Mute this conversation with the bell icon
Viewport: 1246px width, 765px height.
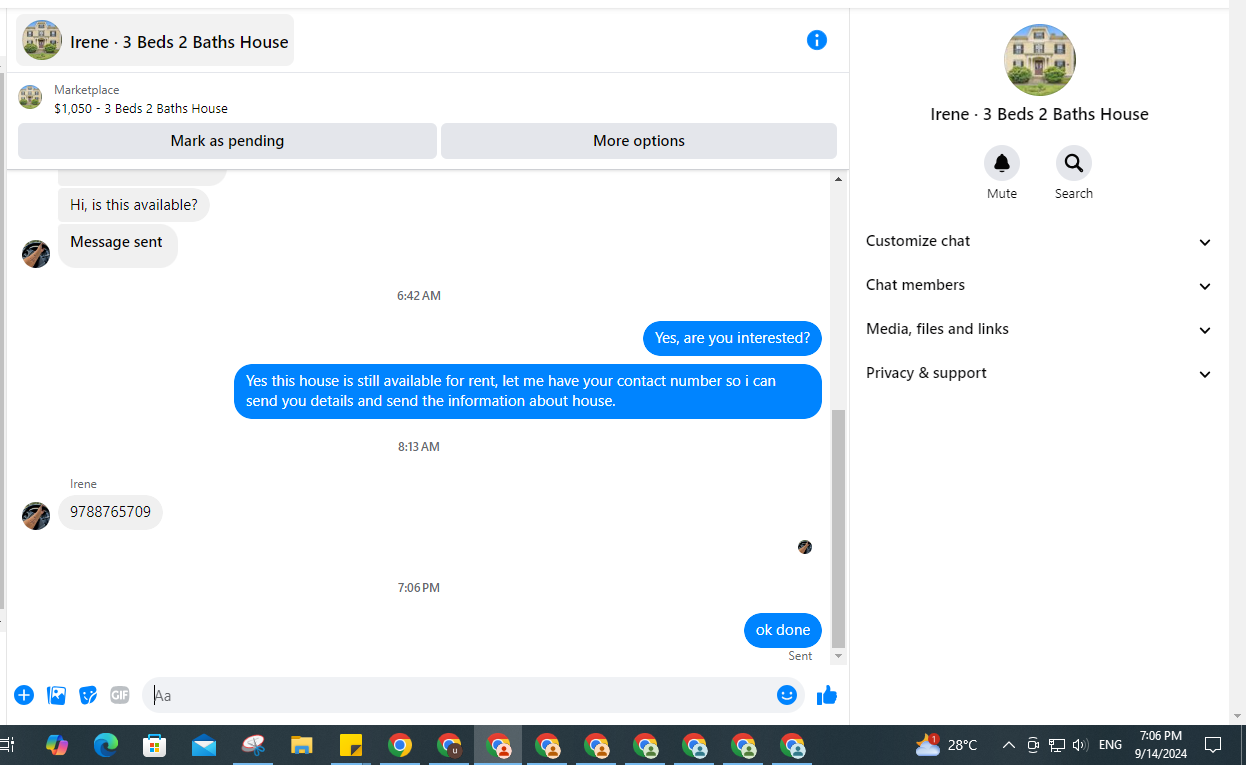coord(1002,163)
